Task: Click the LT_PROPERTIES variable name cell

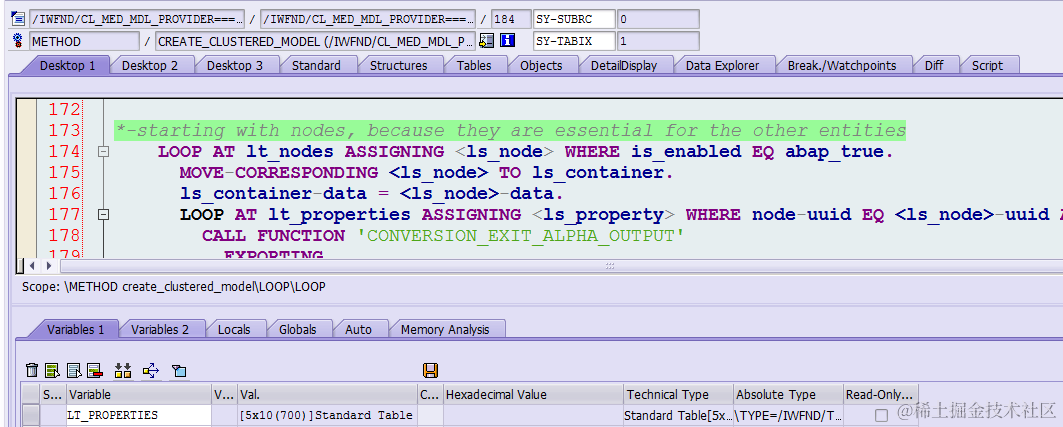Action: (x=138, y=415)
